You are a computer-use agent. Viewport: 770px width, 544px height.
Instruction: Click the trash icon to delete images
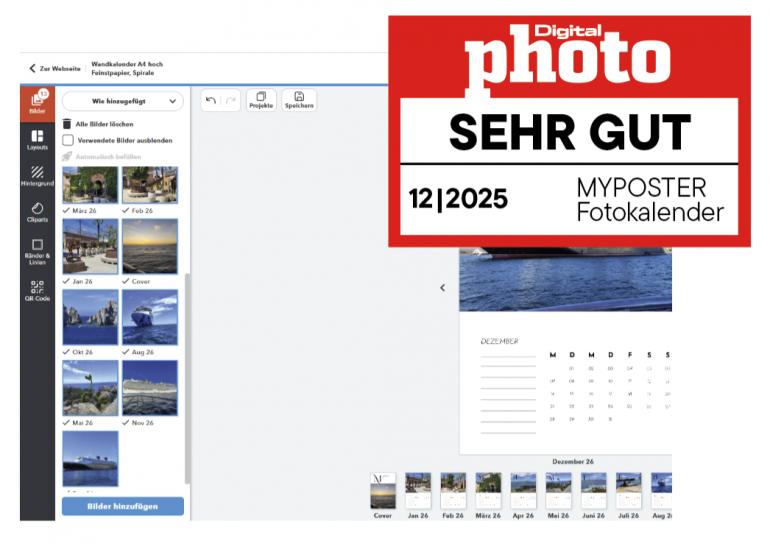(67, 124)
